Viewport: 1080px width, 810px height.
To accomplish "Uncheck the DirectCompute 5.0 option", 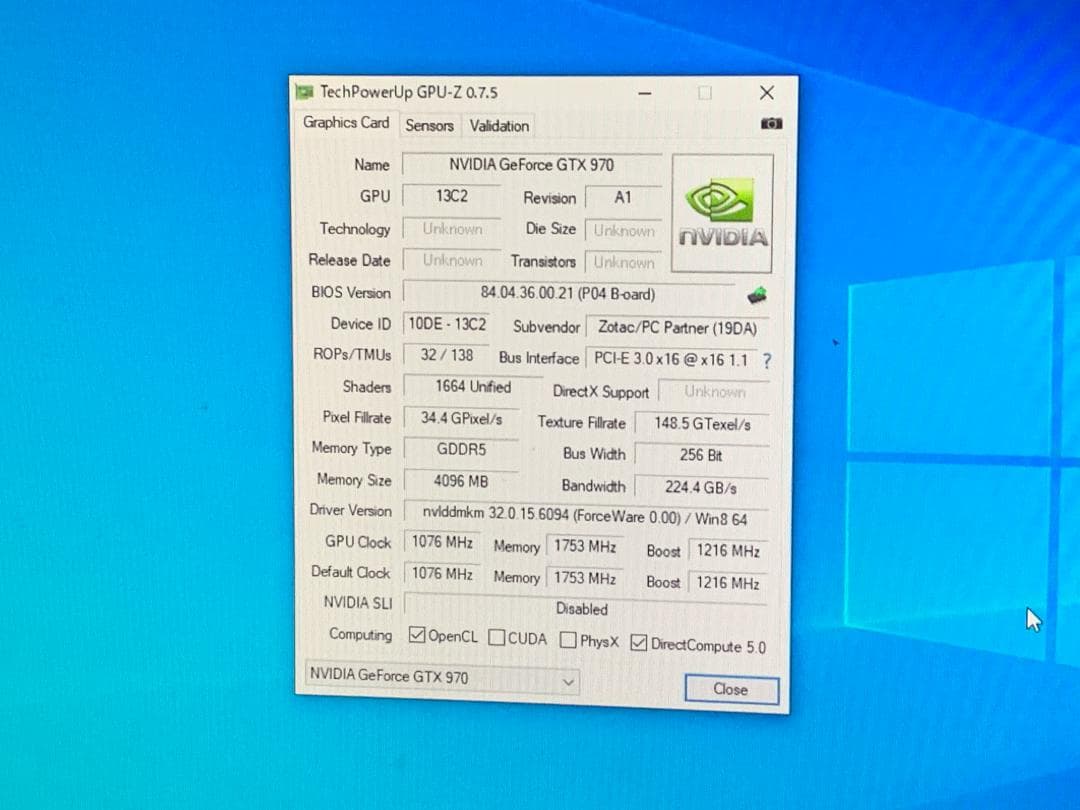I will coord(639,644).
